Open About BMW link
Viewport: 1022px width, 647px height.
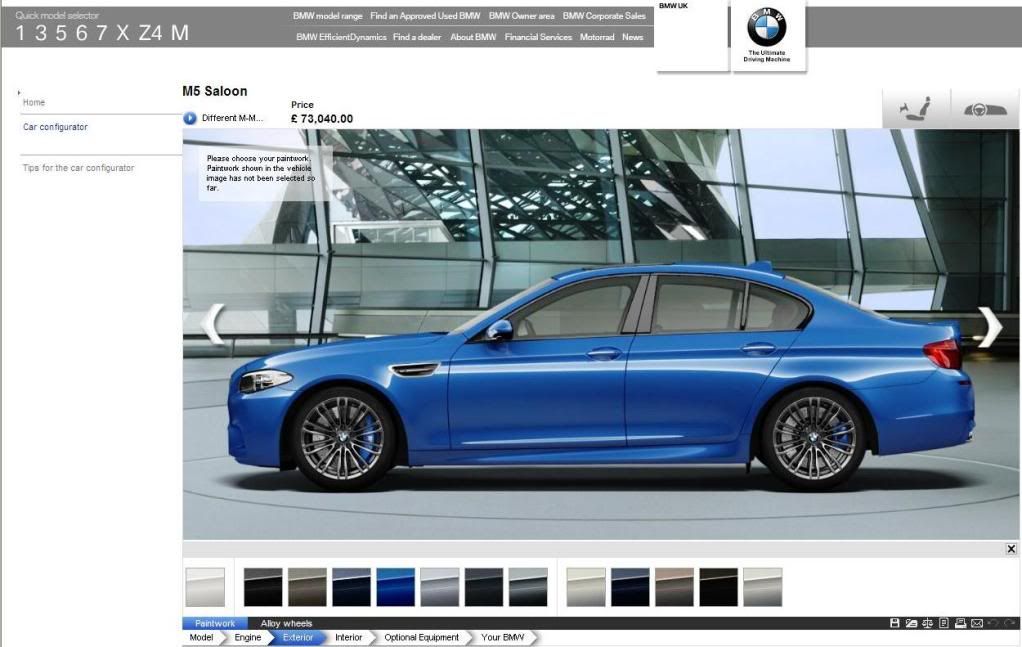click(473, 37)
